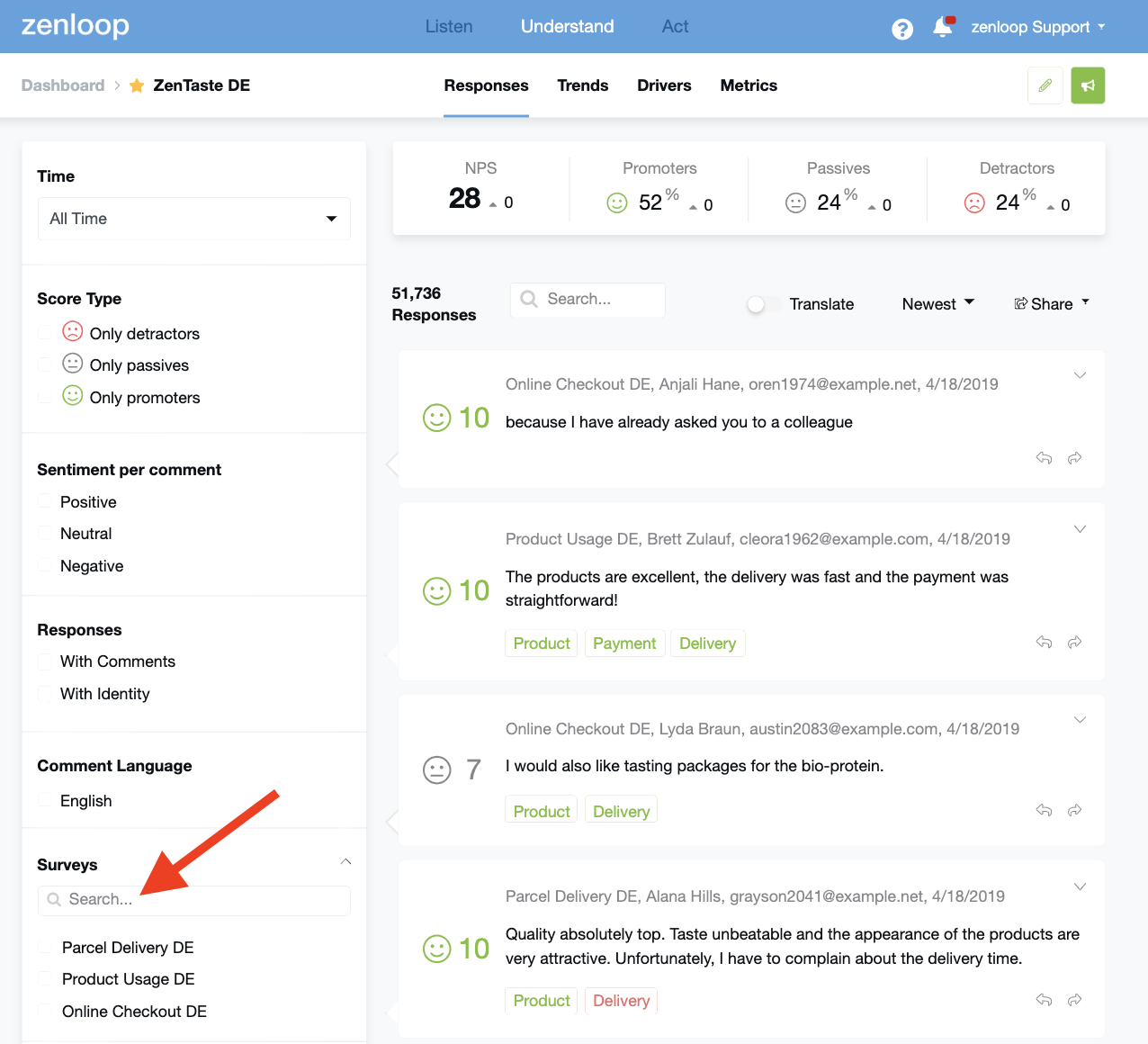This screenshot has height=1044, width=1148.
Task: Check Only detractors filter
Action: click(45, 333)
